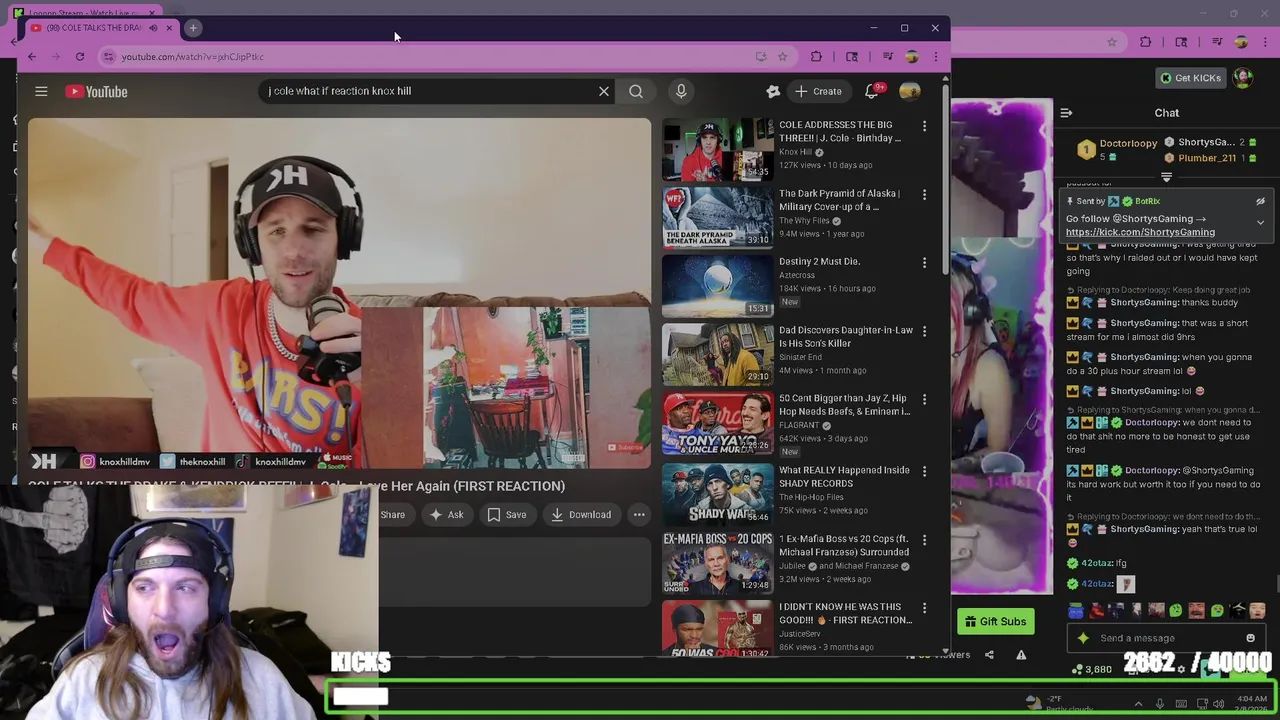The image size is (1280, 720).
Task: Clear the YouTube search box text
Action: 604,91
